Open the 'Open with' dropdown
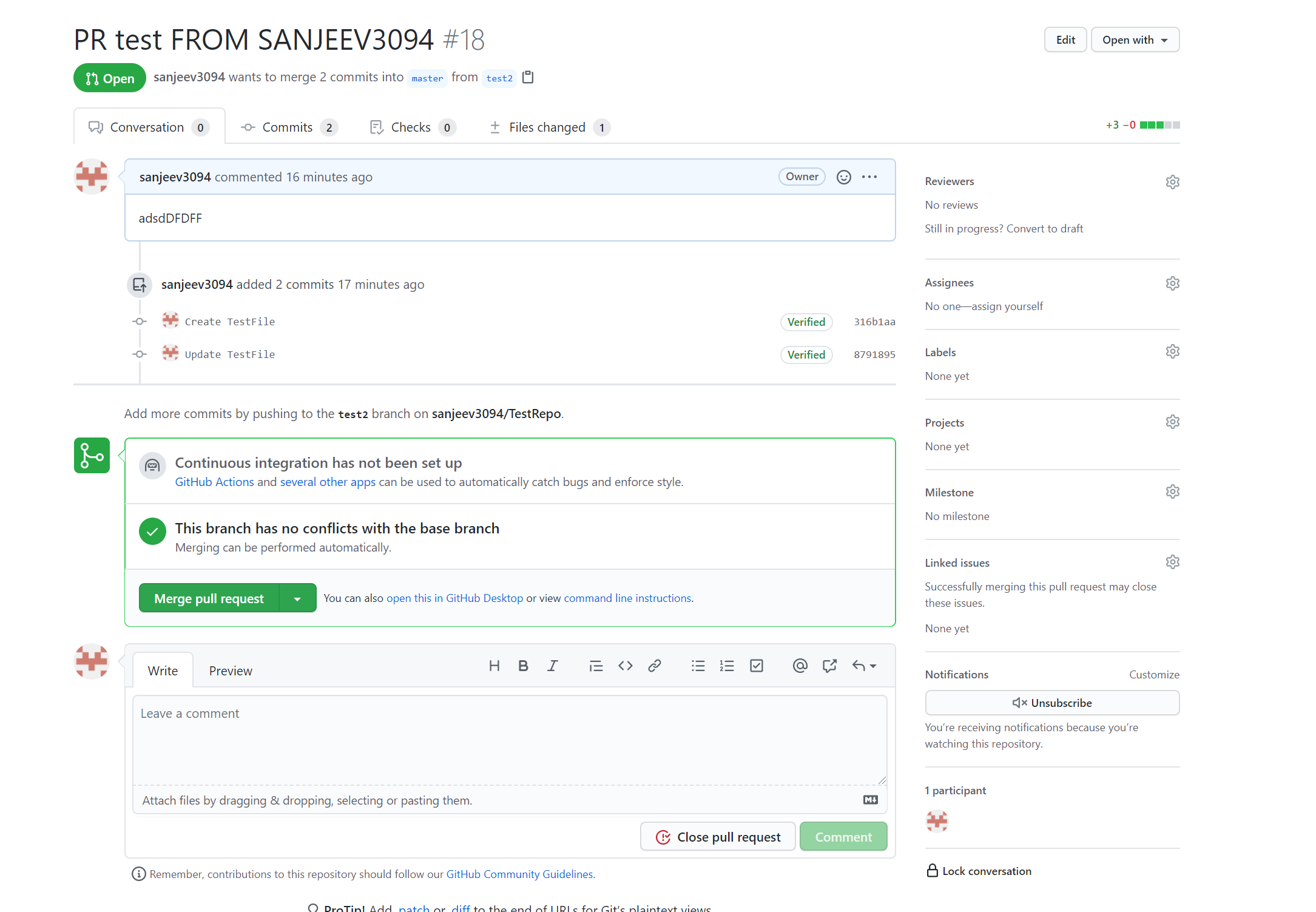The height and width of the screenshot is (912, 1316). tap(1135, 39)
